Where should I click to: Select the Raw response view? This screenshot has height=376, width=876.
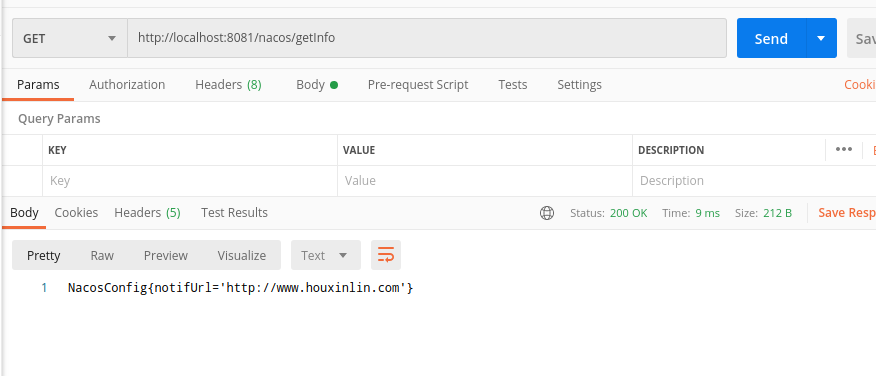pos(102,255)
